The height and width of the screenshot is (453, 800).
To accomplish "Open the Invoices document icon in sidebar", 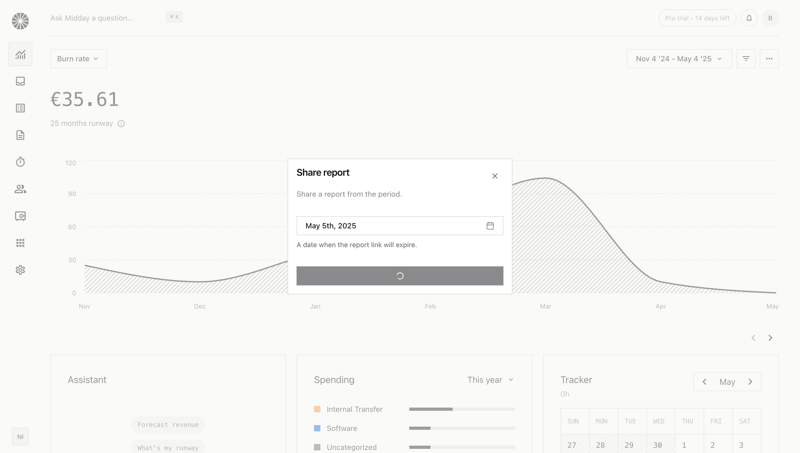I will (x=20, y=135).
